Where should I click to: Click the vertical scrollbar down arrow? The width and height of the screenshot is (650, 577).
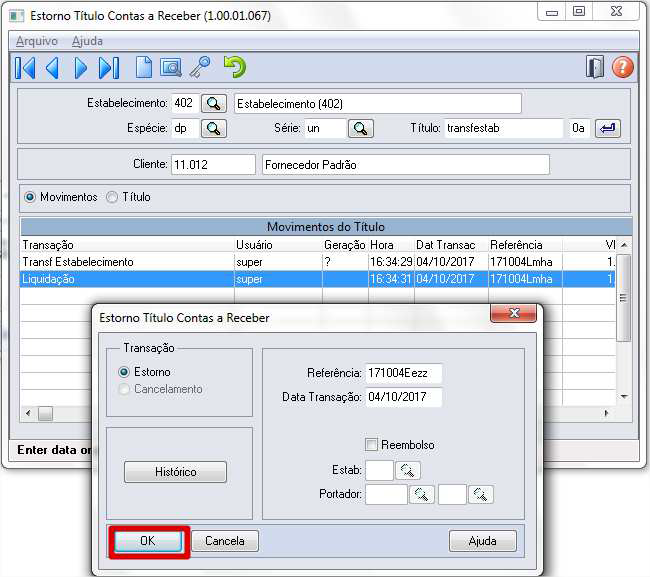[x=624, y=397]
